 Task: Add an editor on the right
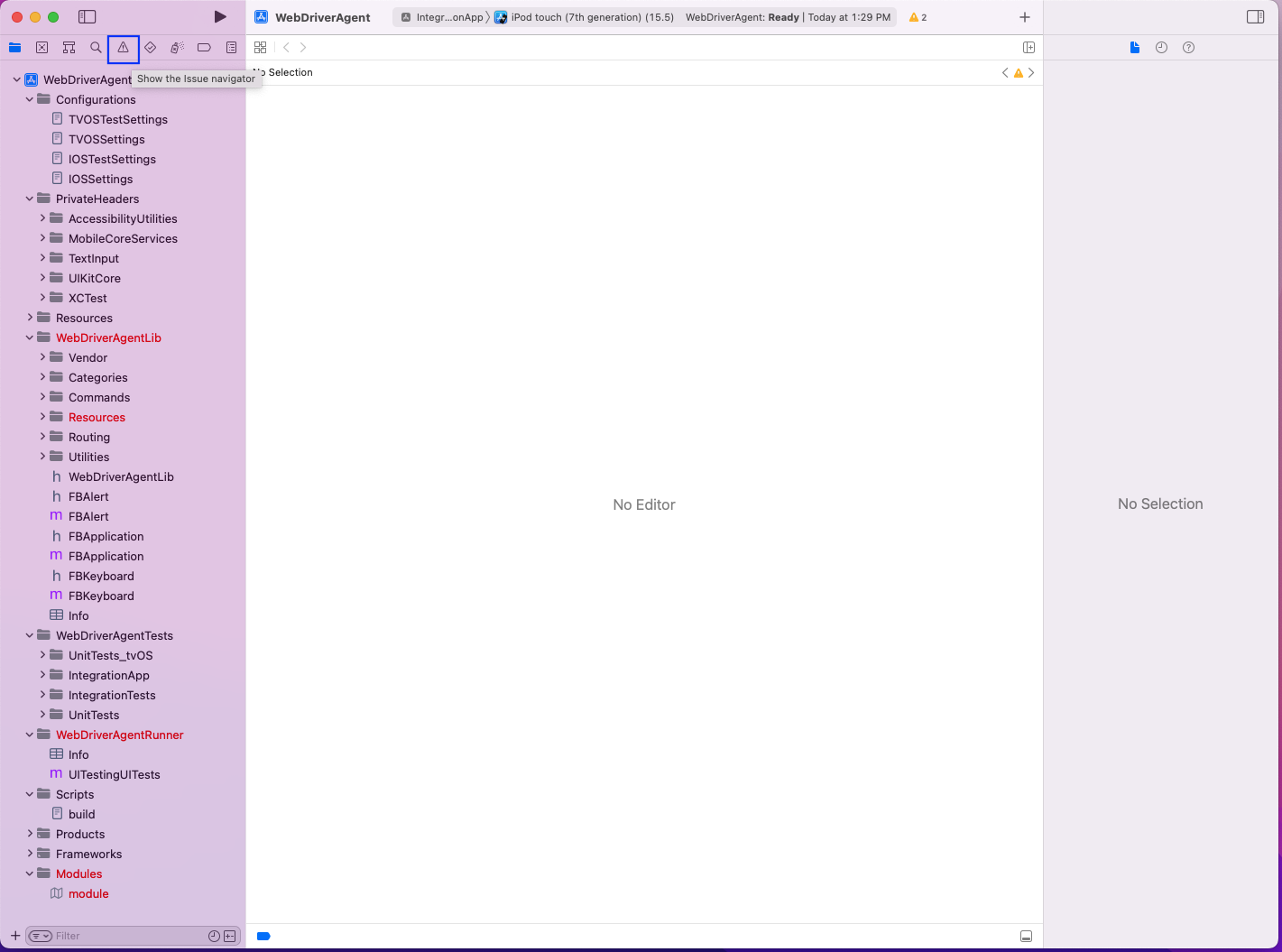pyautogui.click(x=1028, y=48)
